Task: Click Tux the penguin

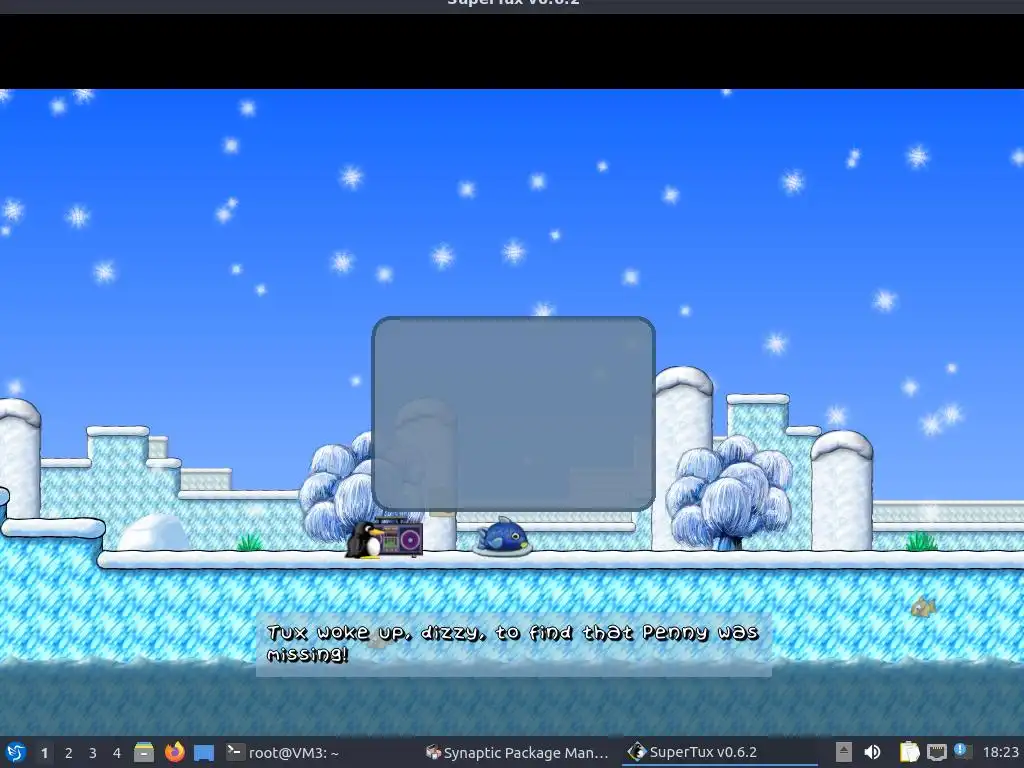Action: click(x=364, y=540)
